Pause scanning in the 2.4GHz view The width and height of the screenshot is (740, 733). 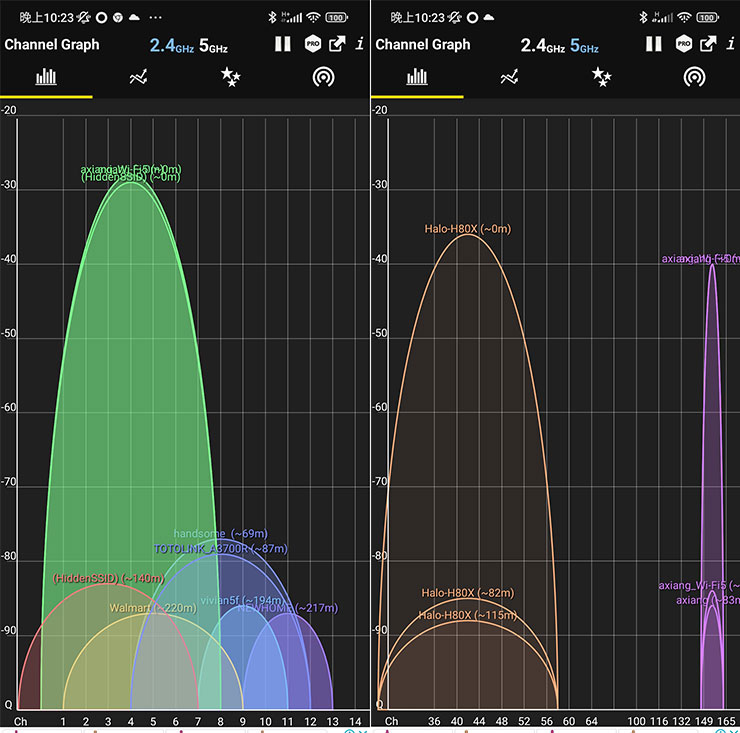click(283, 44)
